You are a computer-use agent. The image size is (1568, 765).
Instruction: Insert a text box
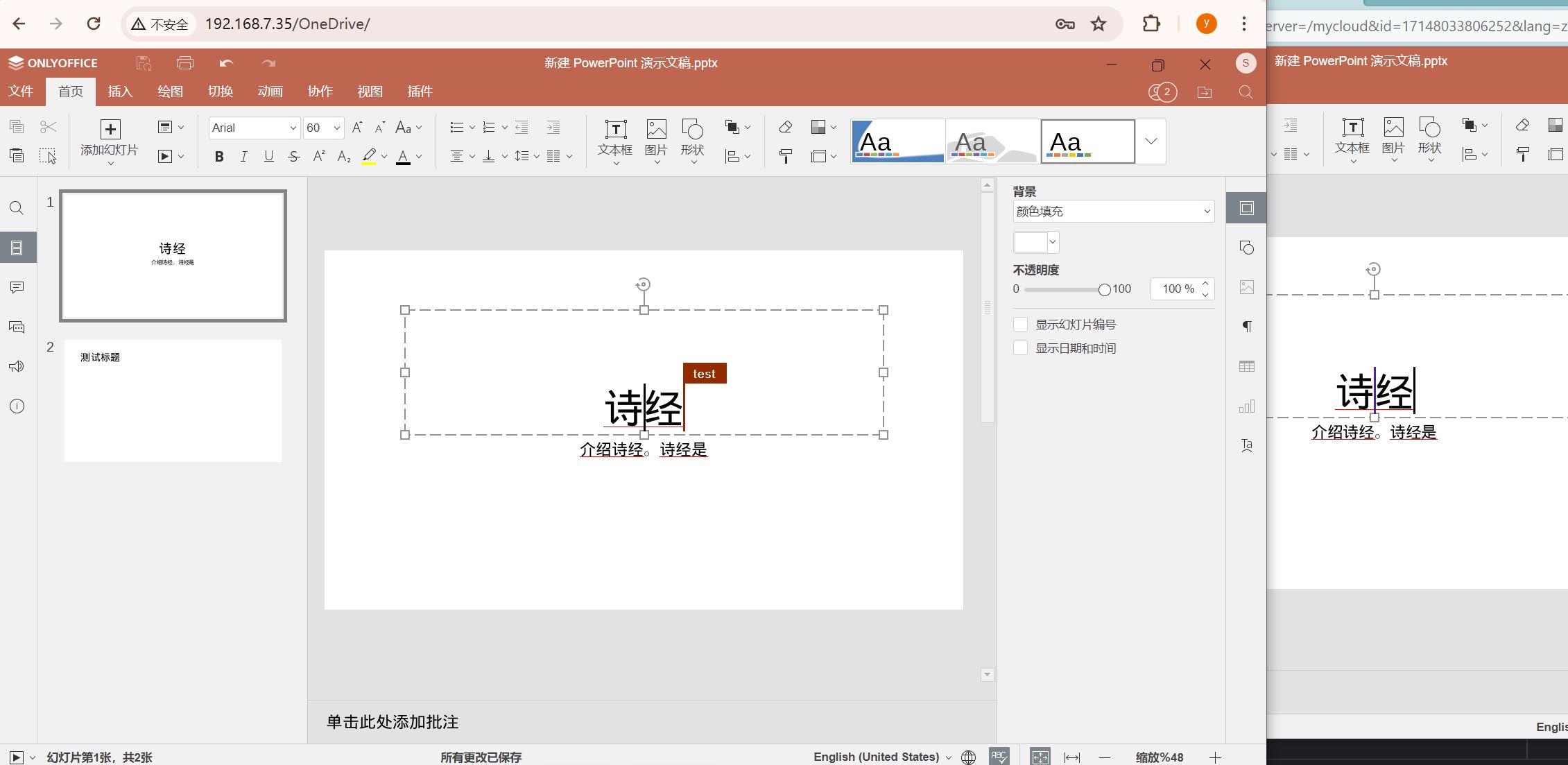coord(614,139)
